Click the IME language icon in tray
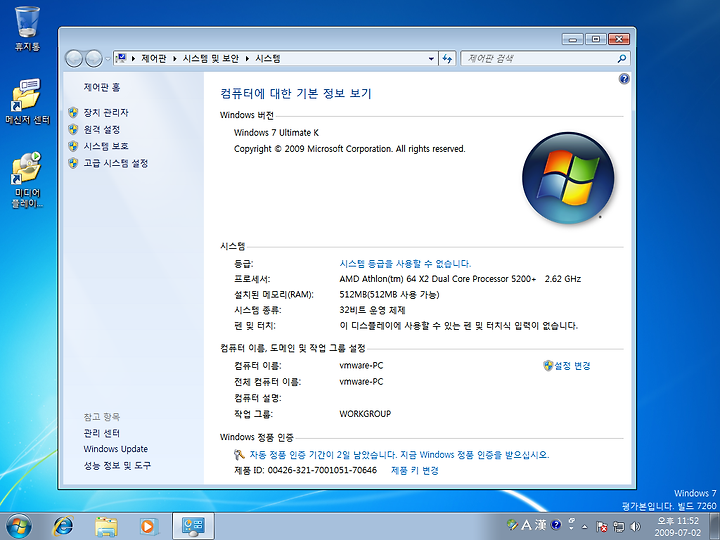Viewport: 720px width, 540px height. coord(512,524)
